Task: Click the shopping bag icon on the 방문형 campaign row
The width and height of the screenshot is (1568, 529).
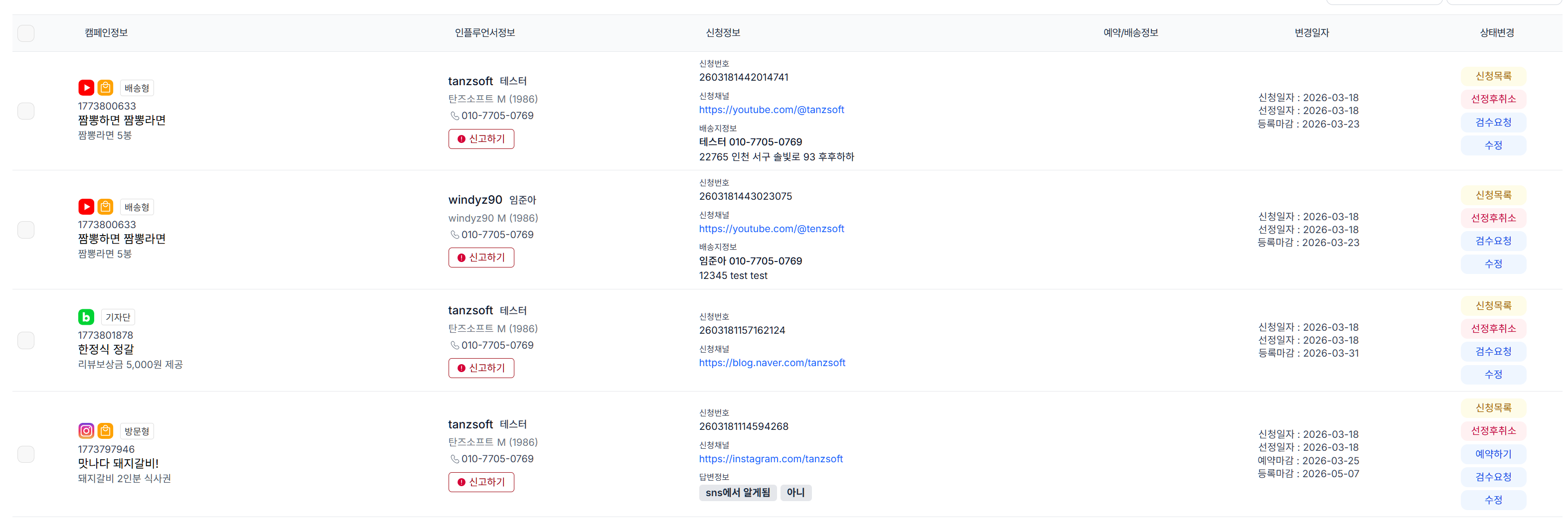Action: [105, 430]
